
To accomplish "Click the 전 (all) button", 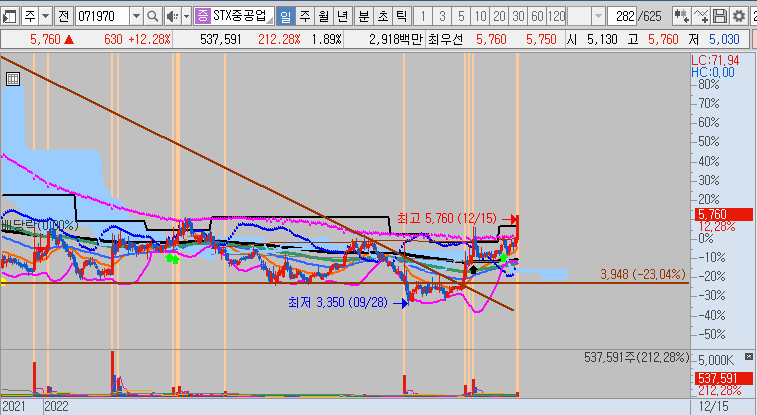I will [64, 16].
